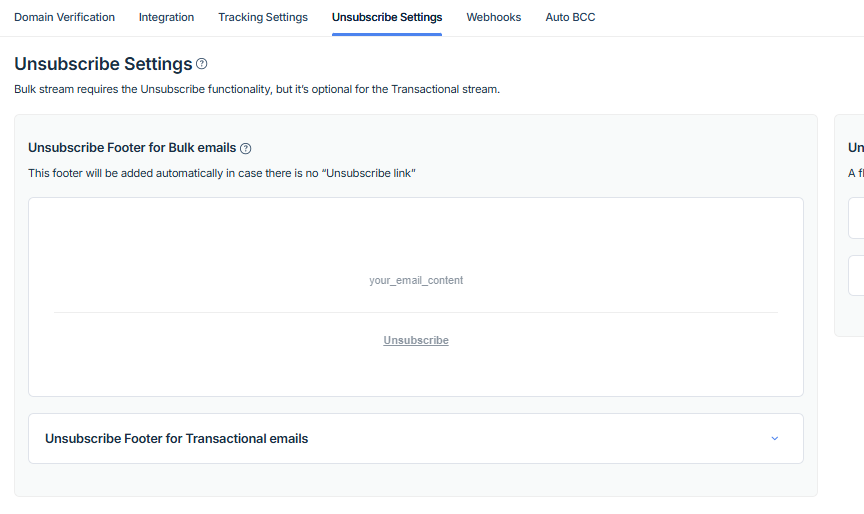This screenshot has height=514, width=864.
Task: Click the Unsubscribe Footer for Bulk emails heading
Action: coord(132,148)
